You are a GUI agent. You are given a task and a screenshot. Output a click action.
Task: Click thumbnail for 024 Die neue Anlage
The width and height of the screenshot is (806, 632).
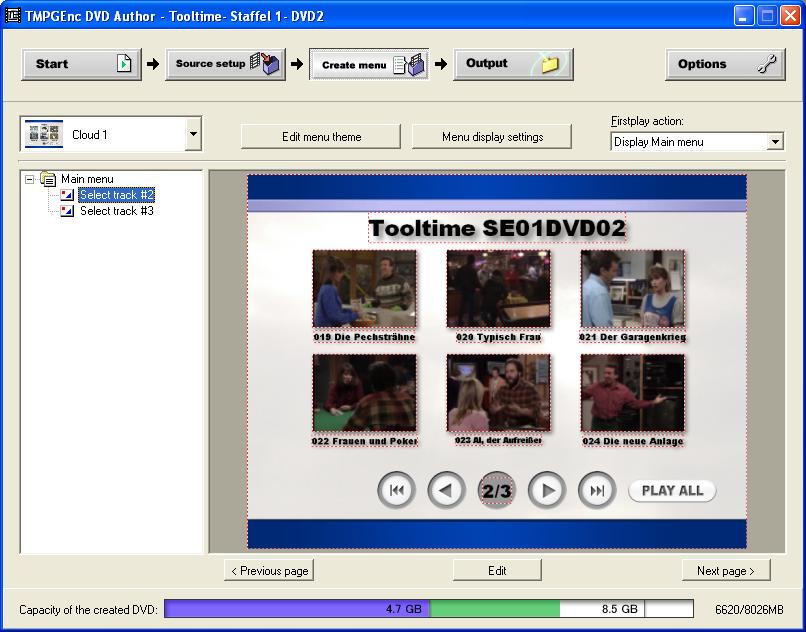632,392
